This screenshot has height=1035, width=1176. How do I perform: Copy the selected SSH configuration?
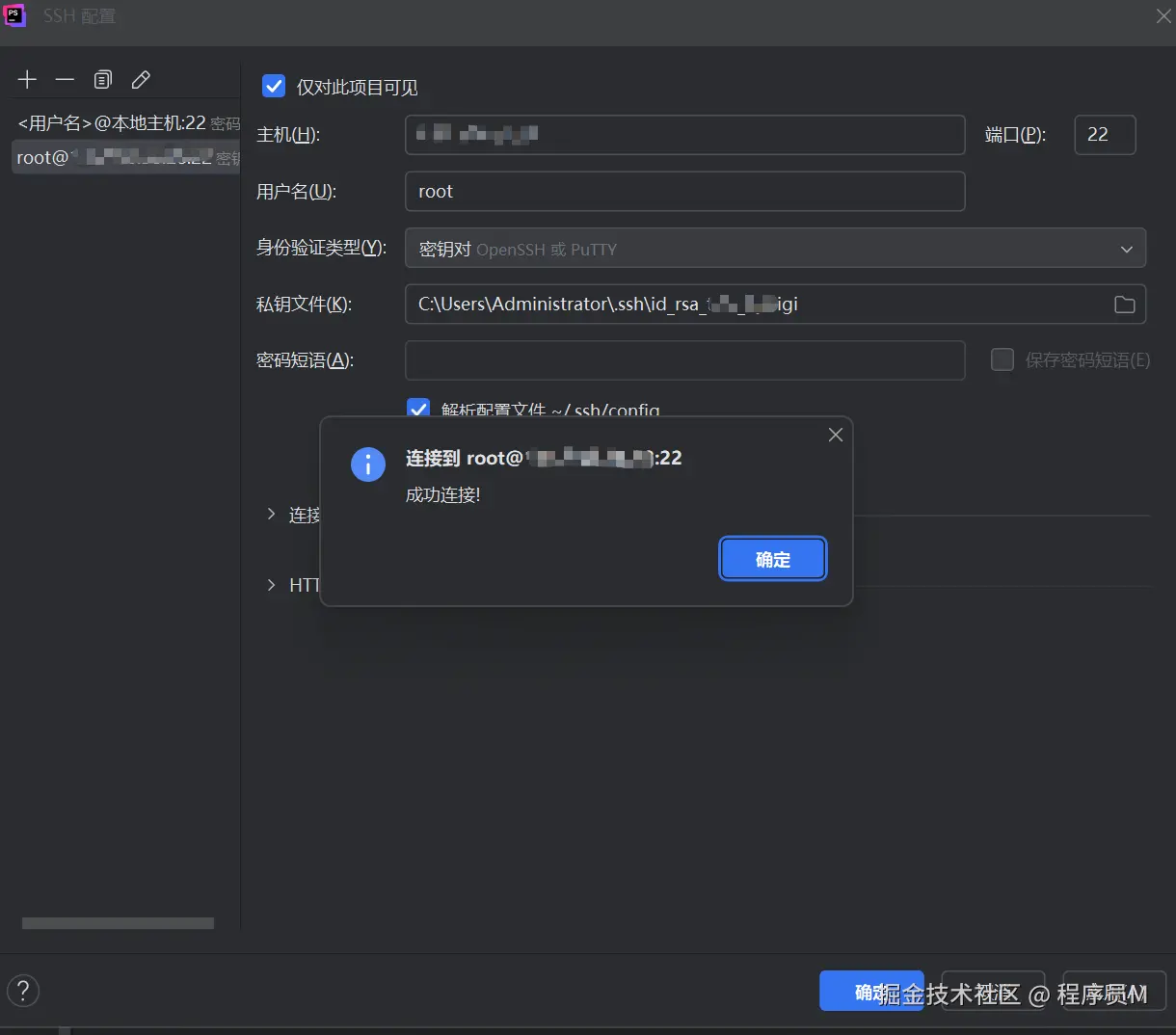[103, 80]
